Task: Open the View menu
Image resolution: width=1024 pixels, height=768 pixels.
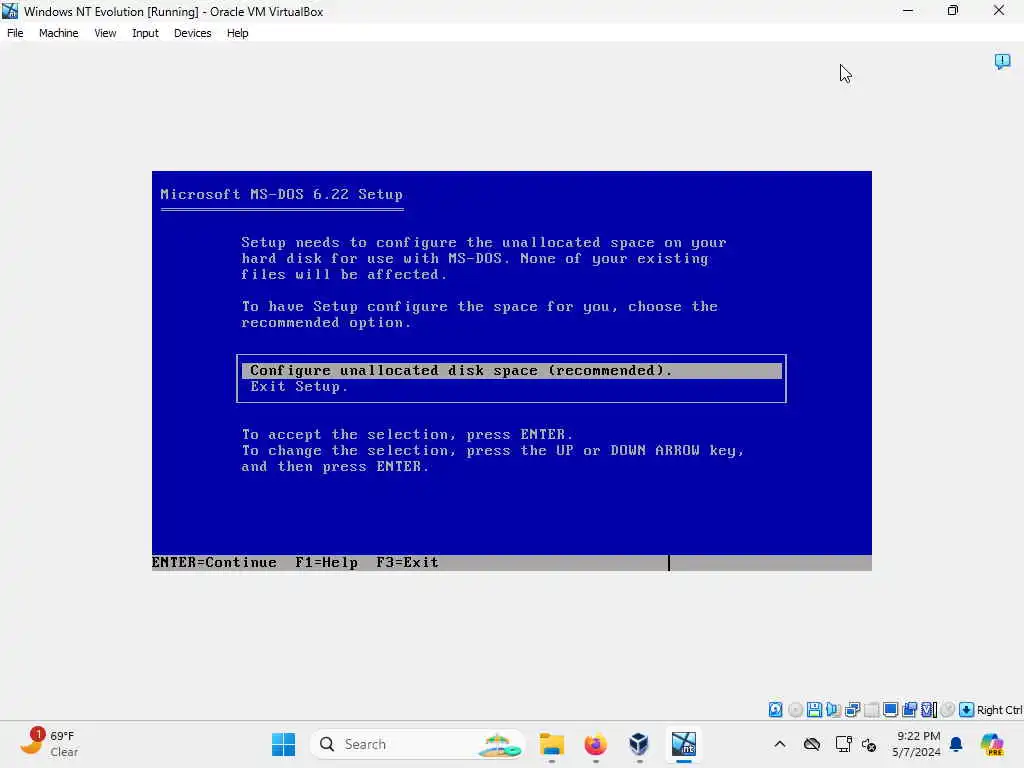Action: 105,33
